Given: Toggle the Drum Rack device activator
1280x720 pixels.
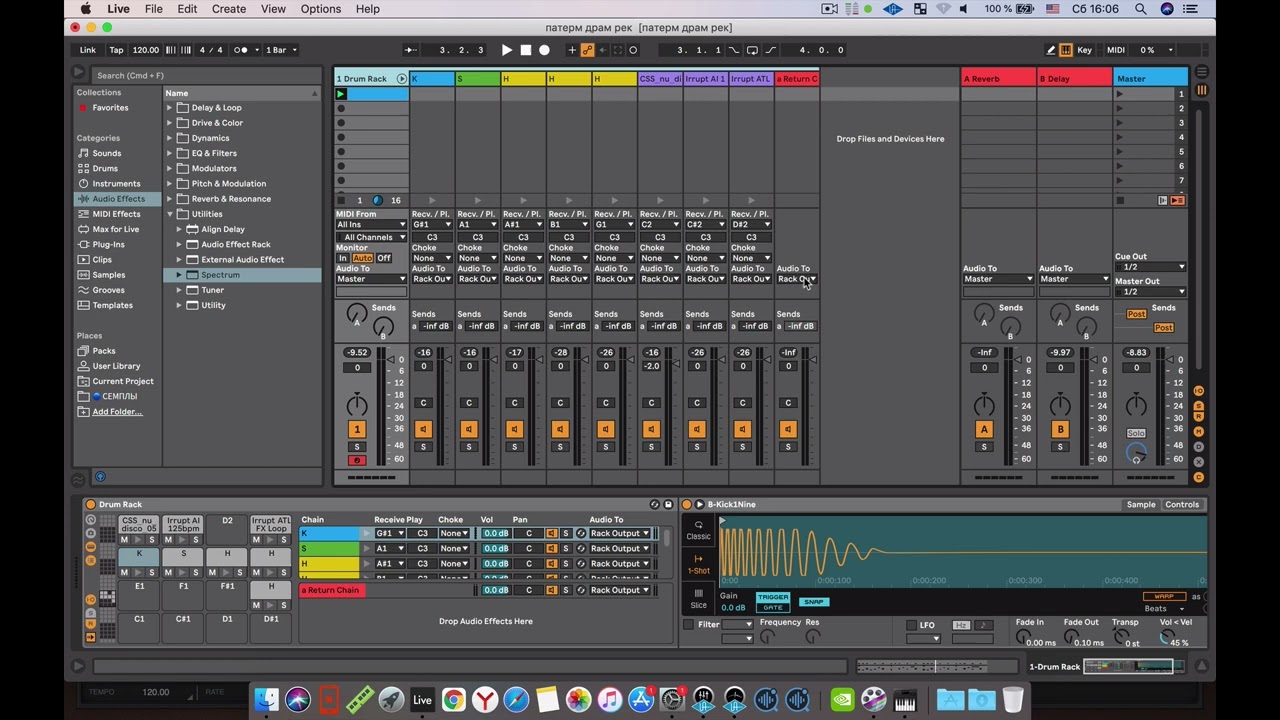Looking at the screenshot, I should pyautogui.click(x=90, y=505).
